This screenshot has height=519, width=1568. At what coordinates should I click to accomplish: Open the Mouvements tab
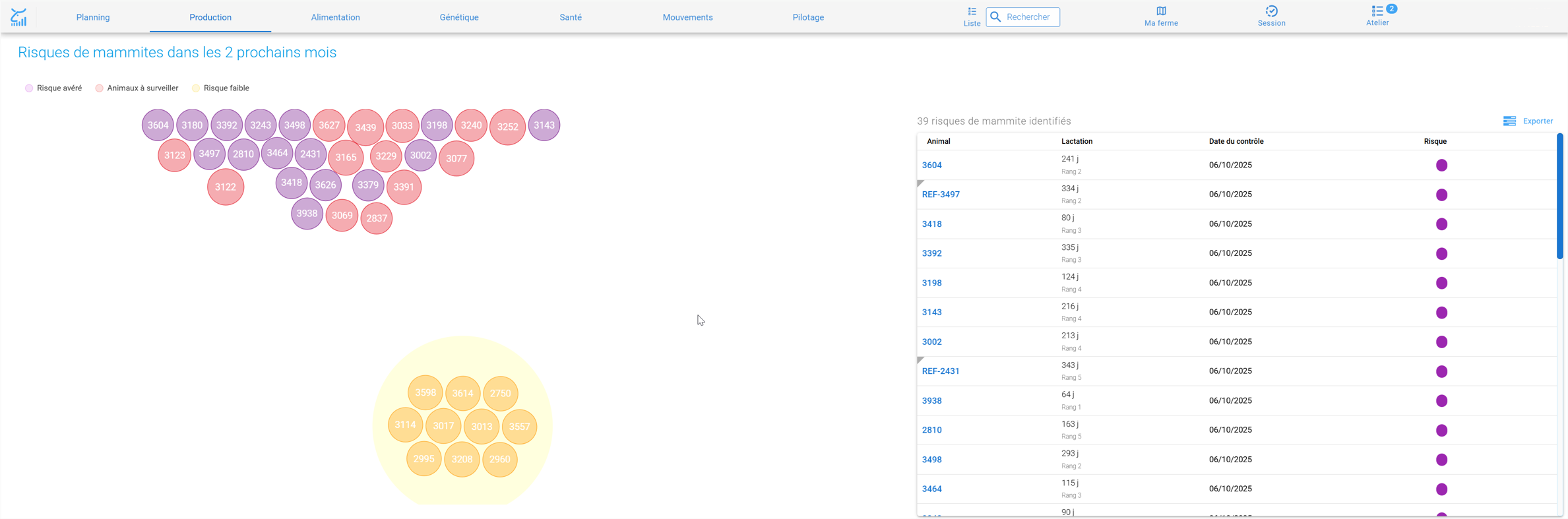click(687, 17)
